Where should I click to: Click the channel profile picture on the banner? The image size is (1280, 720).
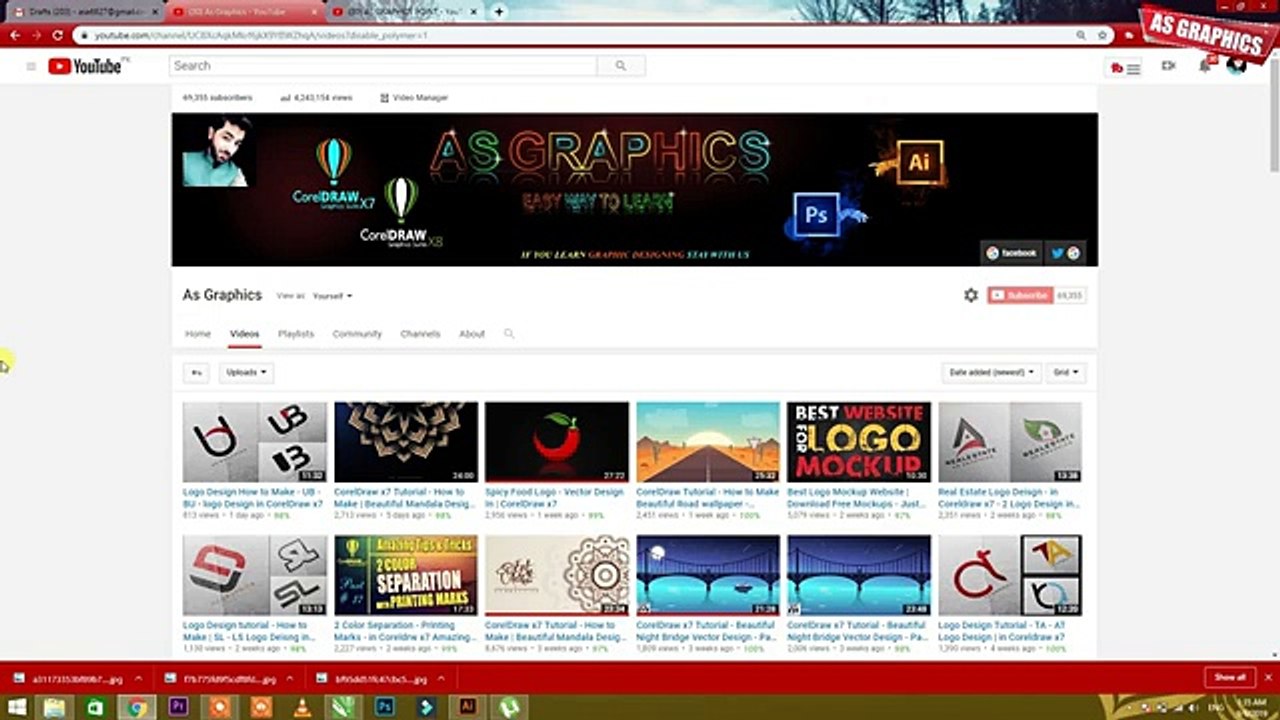coord(216,152)
